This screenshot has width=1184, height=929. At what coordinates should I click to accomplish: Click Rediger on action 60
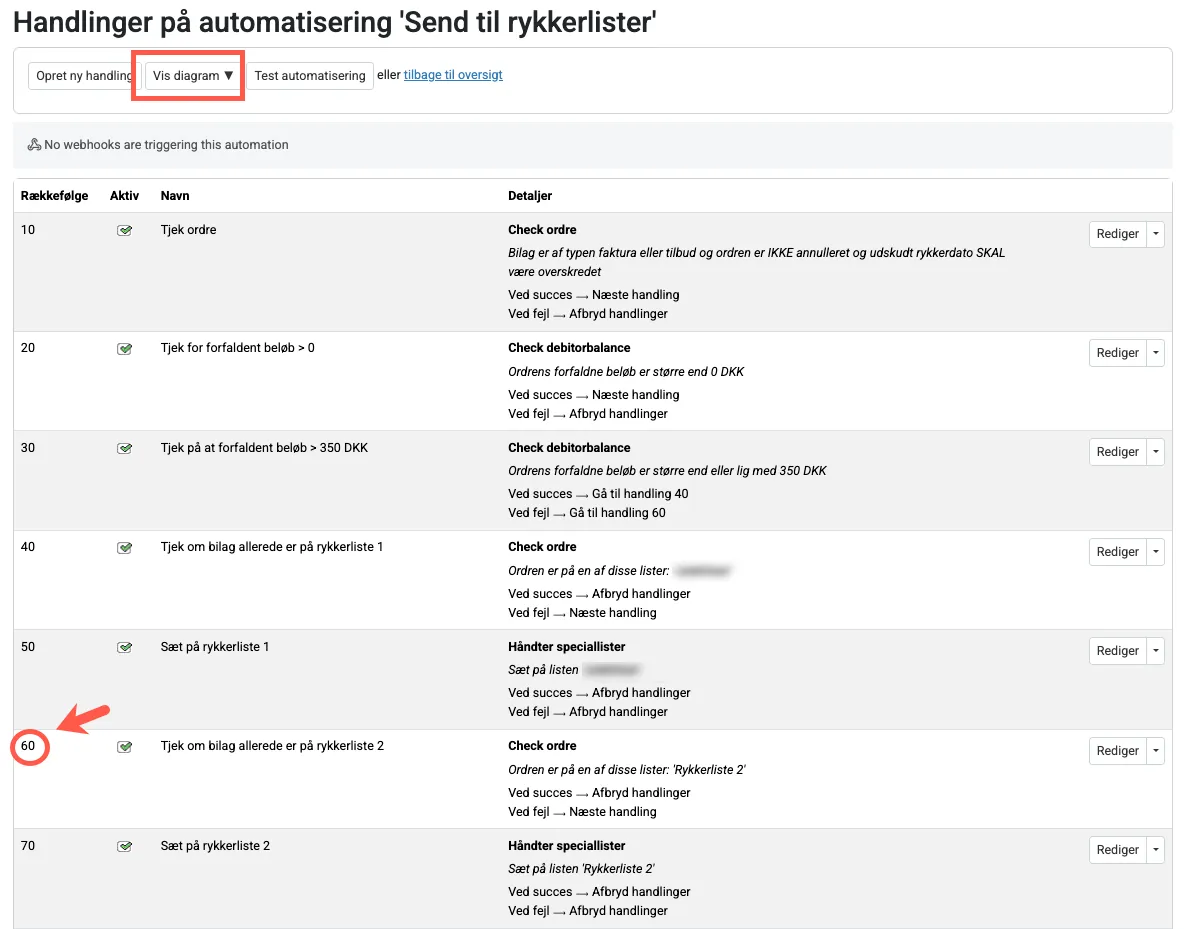click(x=1117, y=750)
